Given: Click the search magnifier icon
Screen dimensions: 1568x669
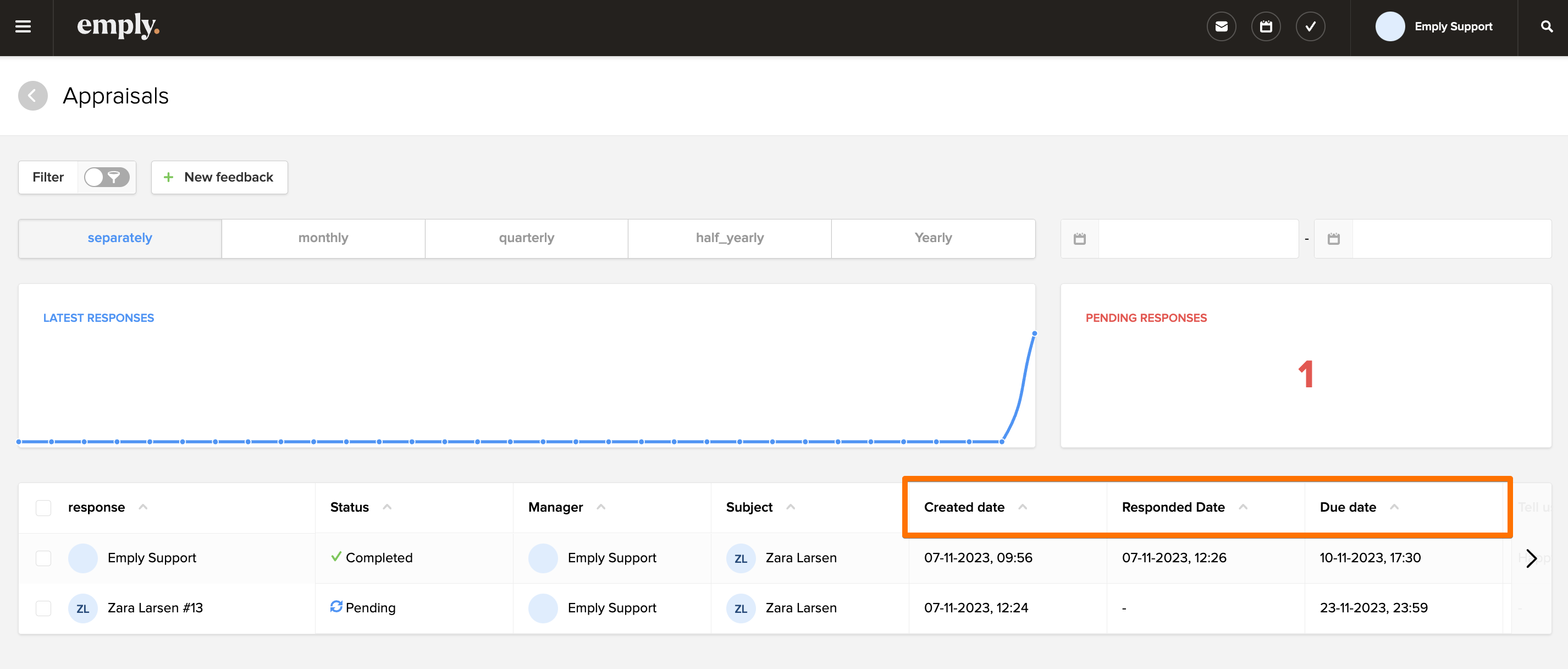Looking at the screenshot, I should (x=1546, y=27).
